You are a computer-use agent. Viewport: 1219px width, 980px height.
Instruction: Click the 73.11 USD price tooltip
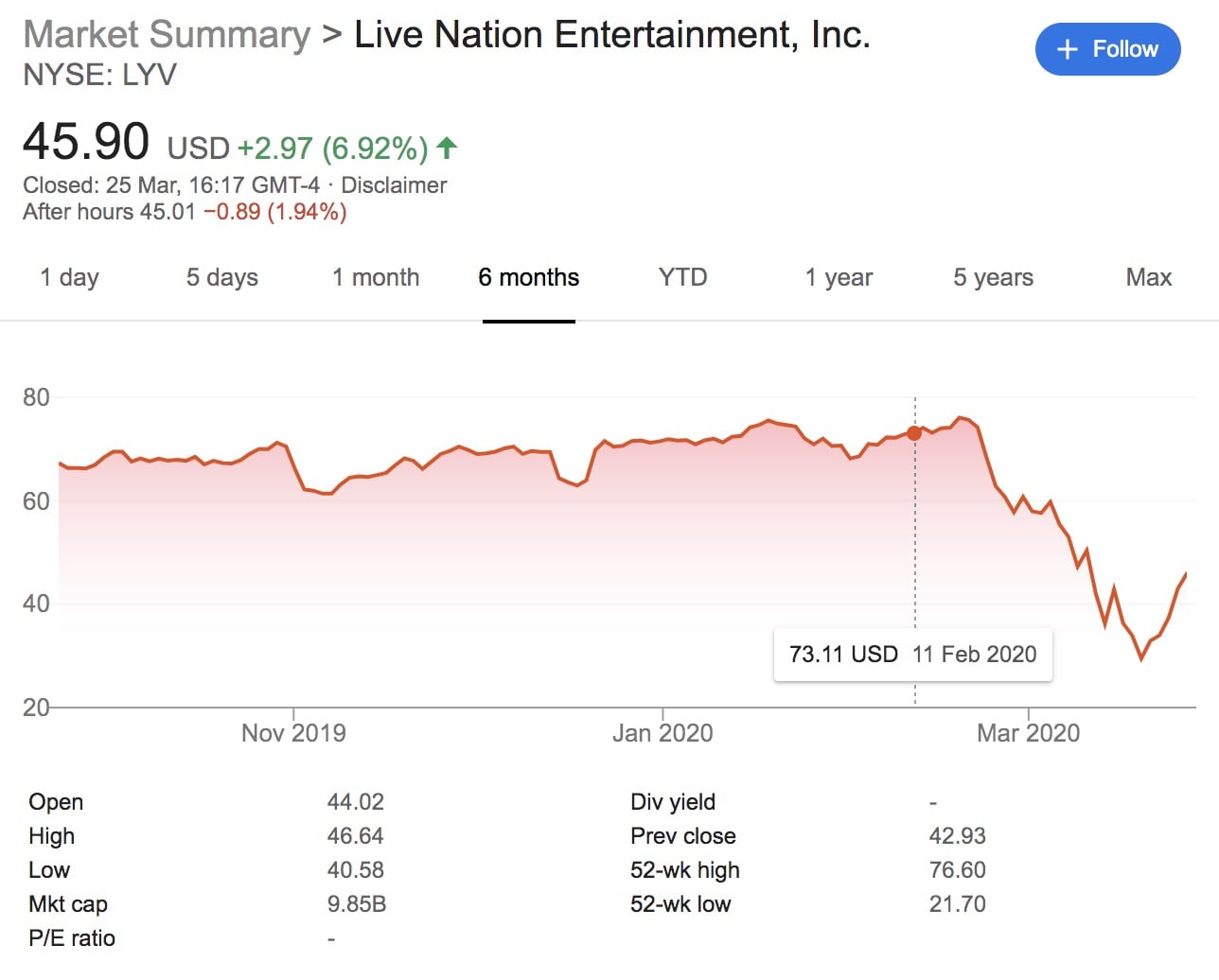(912, 655)
